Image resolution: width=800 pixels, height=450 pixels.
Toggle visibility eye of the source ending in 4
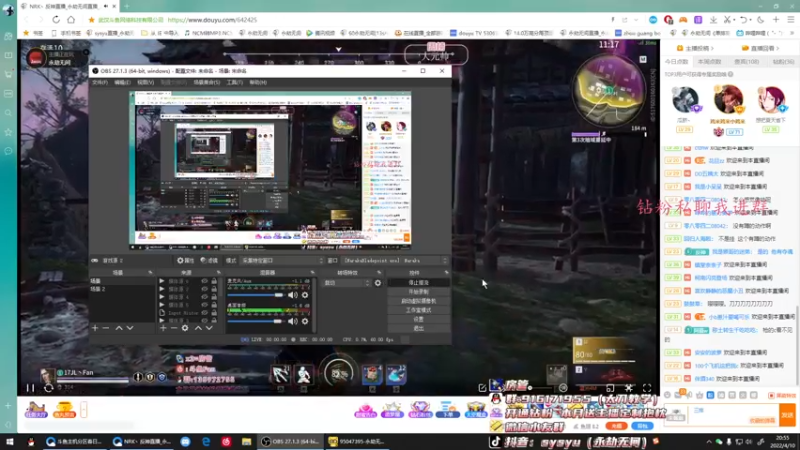205,297
